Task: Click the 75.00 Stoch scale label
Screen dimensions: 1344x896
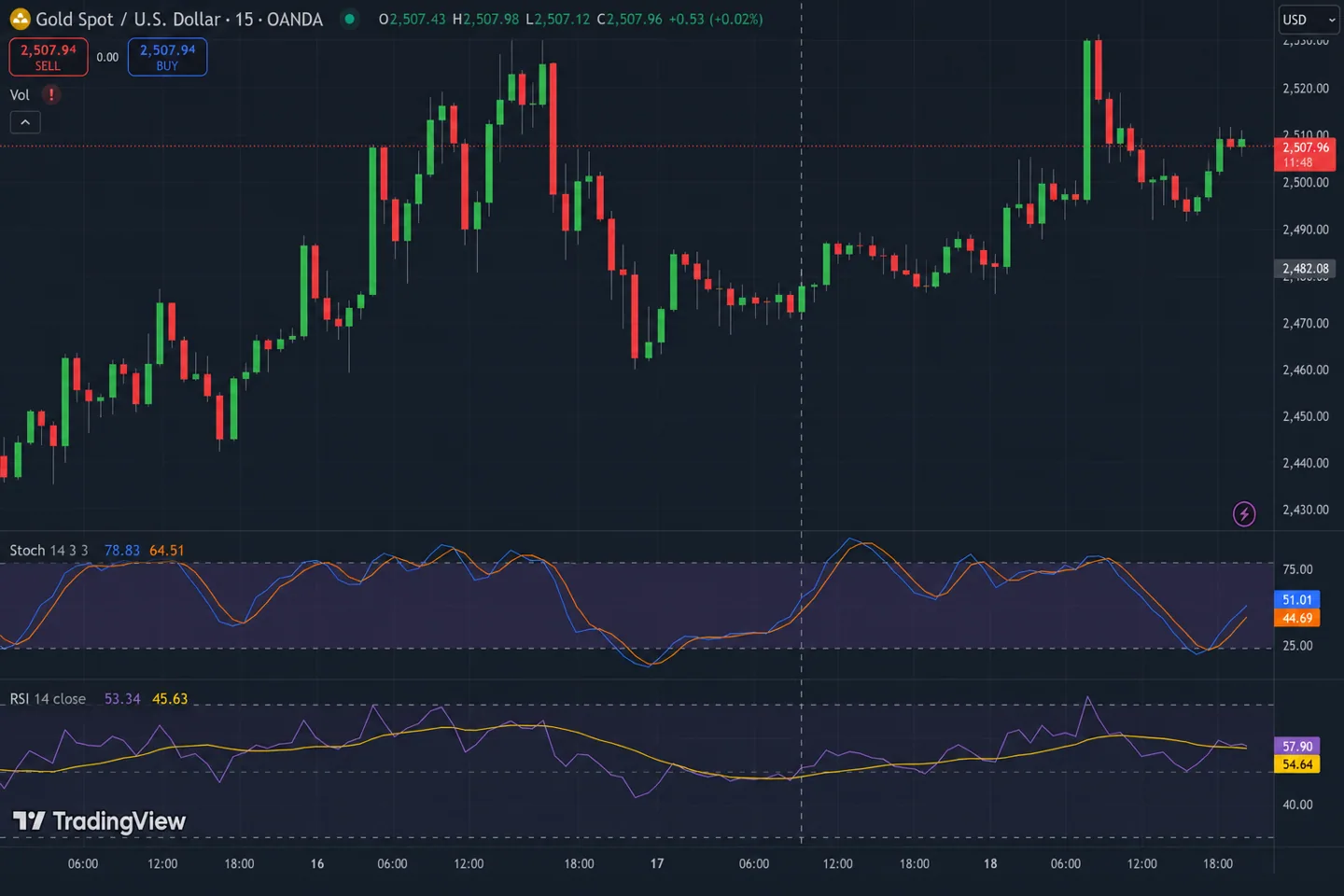Action: point(1297,569)
